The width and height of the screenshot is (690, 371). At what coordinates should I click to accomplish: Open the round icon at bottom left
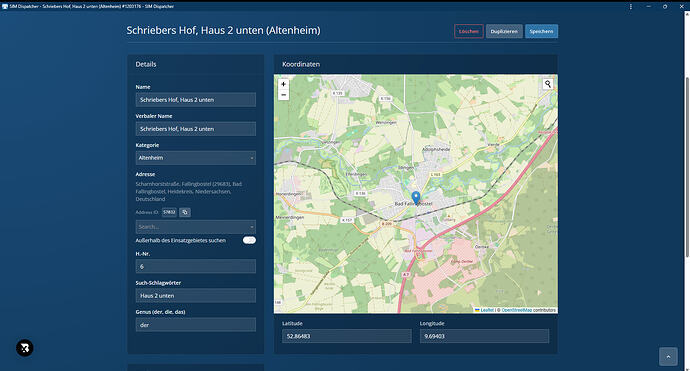pyautogui.click(x=25, y=348)
